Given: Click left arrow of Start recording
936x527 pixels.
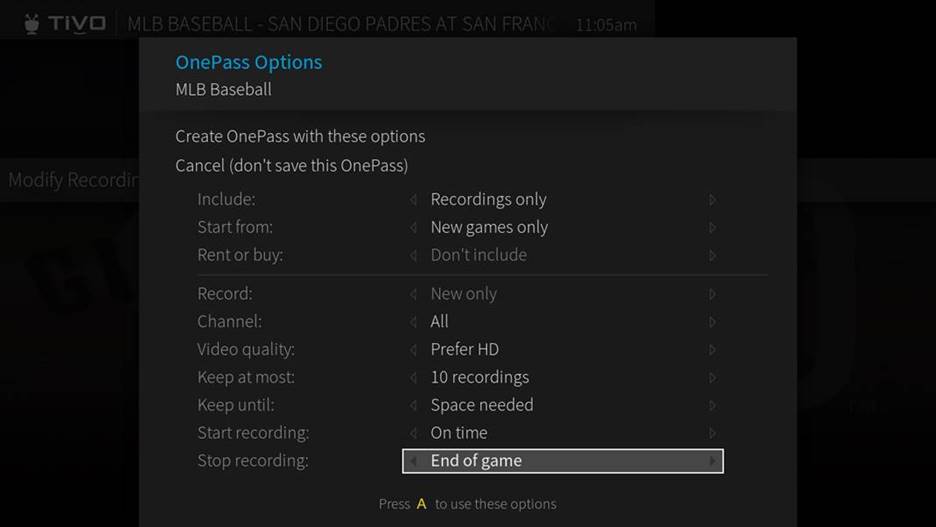Looking at the screenshot, I should coord(413,433).
